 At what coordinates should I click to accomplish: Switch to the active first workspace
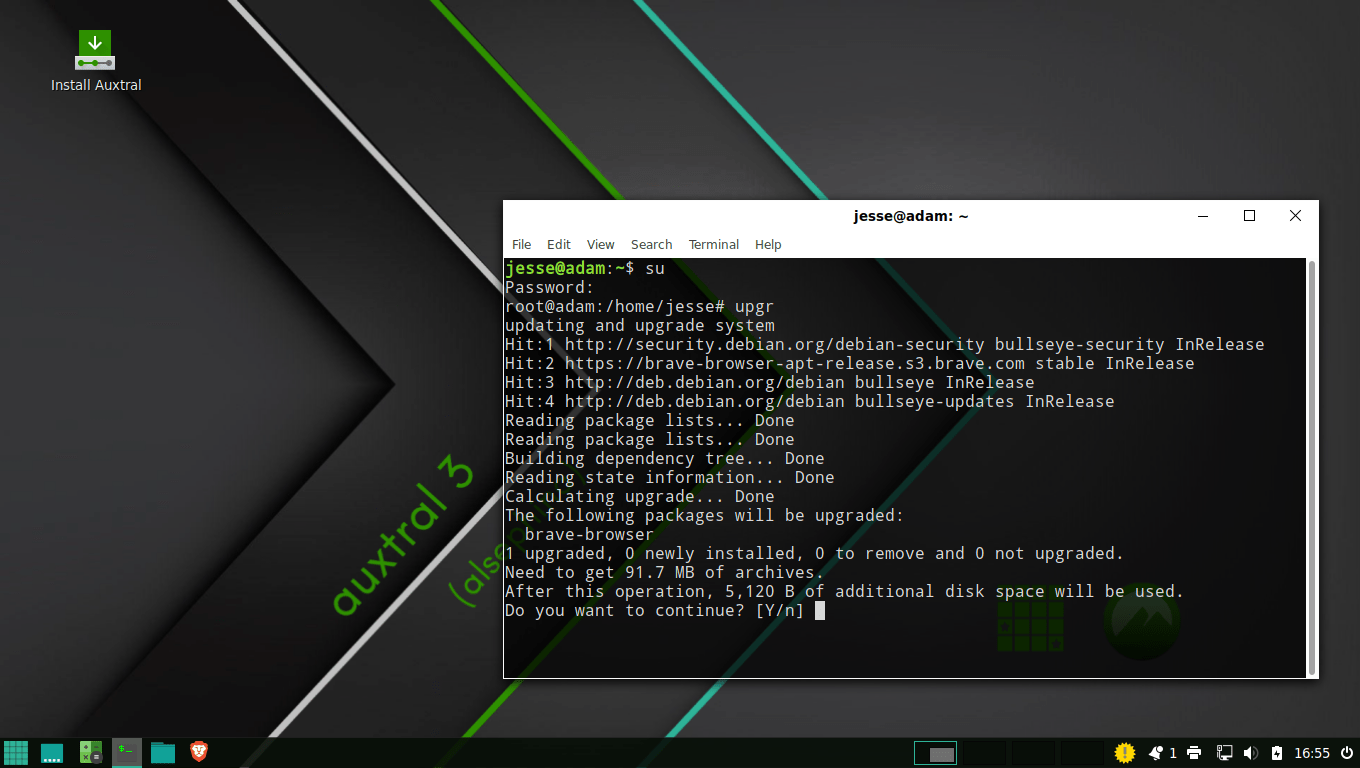coord(935,753)
